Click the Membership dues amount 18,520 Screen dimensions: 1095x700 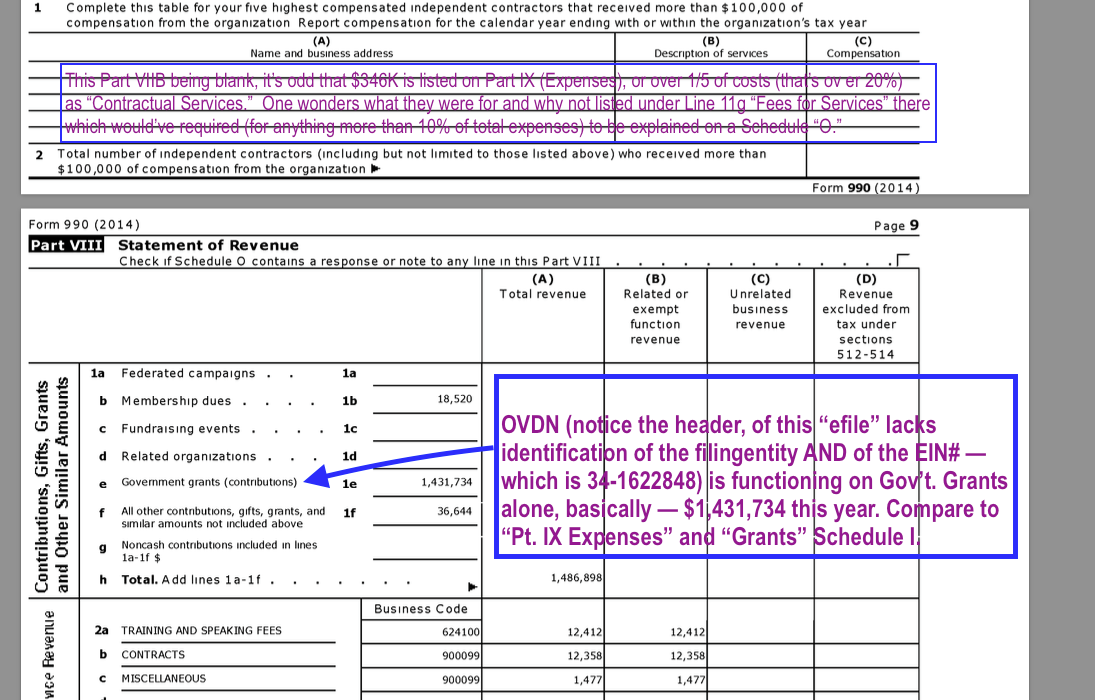click(x=454, y=398)
